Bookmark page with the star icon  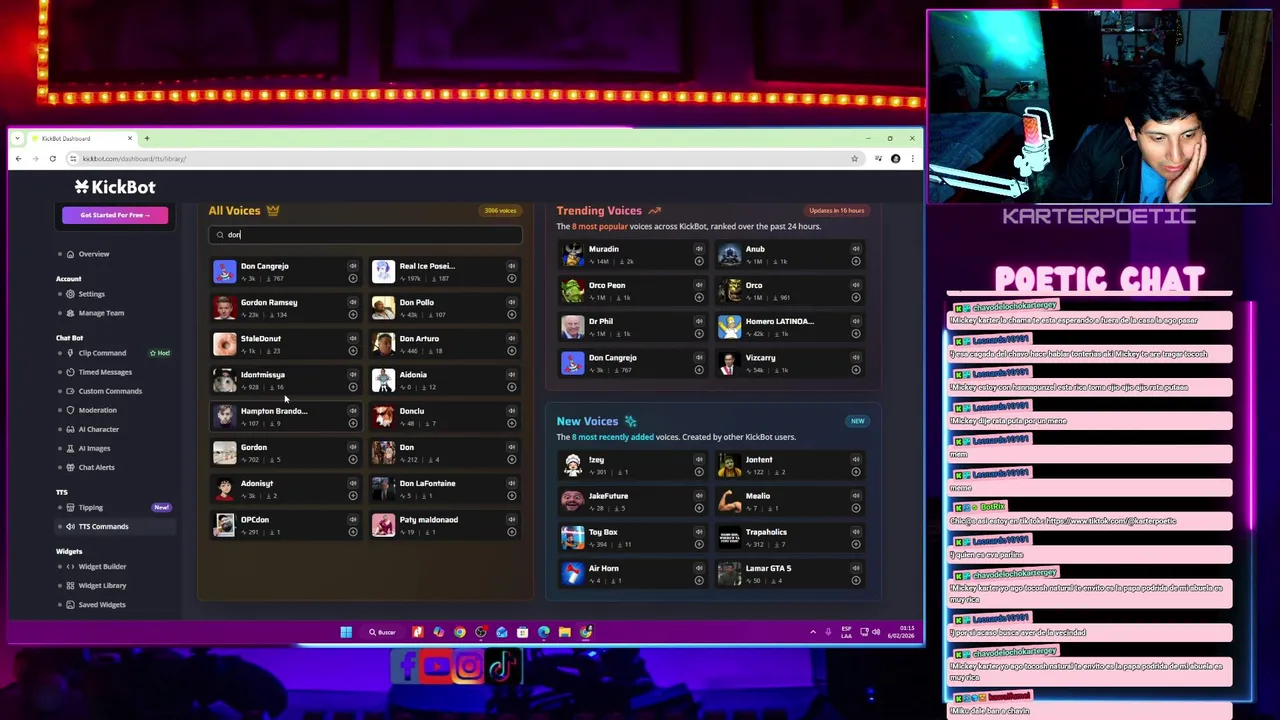tap(854, 159)
